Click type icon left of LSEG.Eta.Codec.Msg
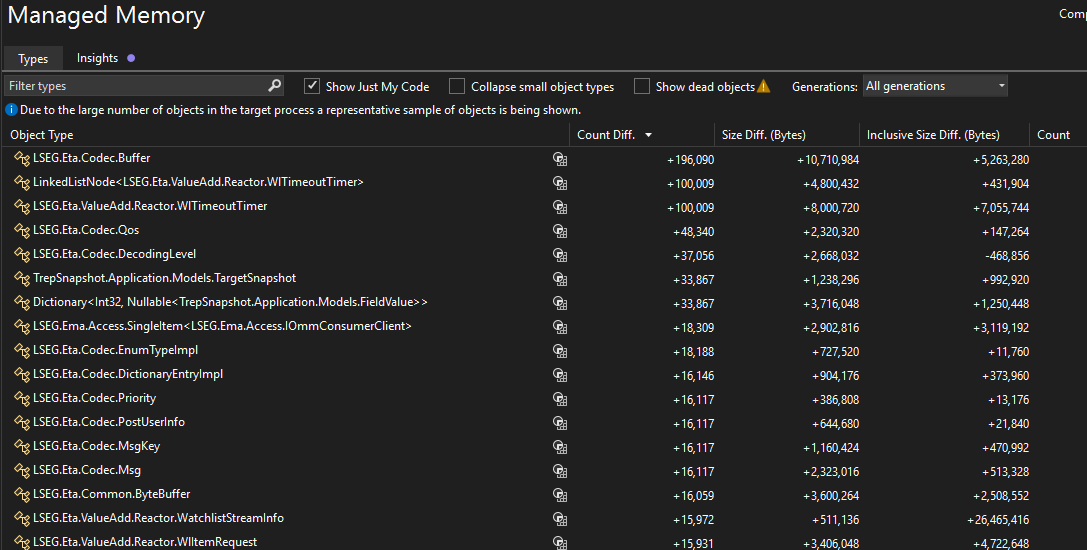Viewport: 1087px width, 550px height. (21, 472)
